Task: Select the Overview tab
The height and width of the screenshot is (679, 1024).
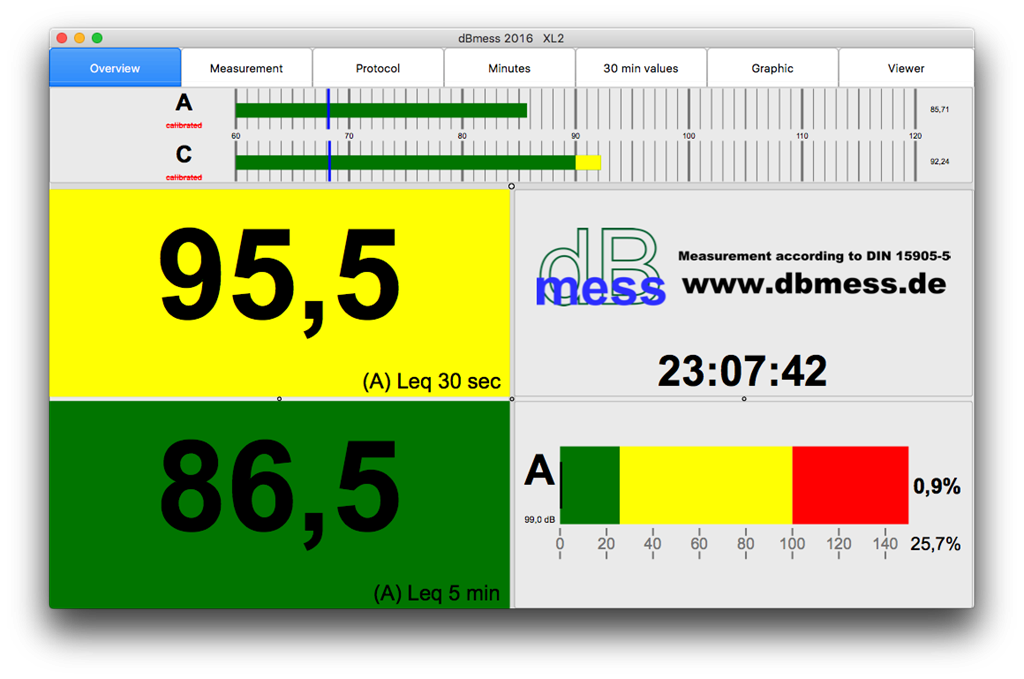Action: pyautogui.click(x=115, y=68)
